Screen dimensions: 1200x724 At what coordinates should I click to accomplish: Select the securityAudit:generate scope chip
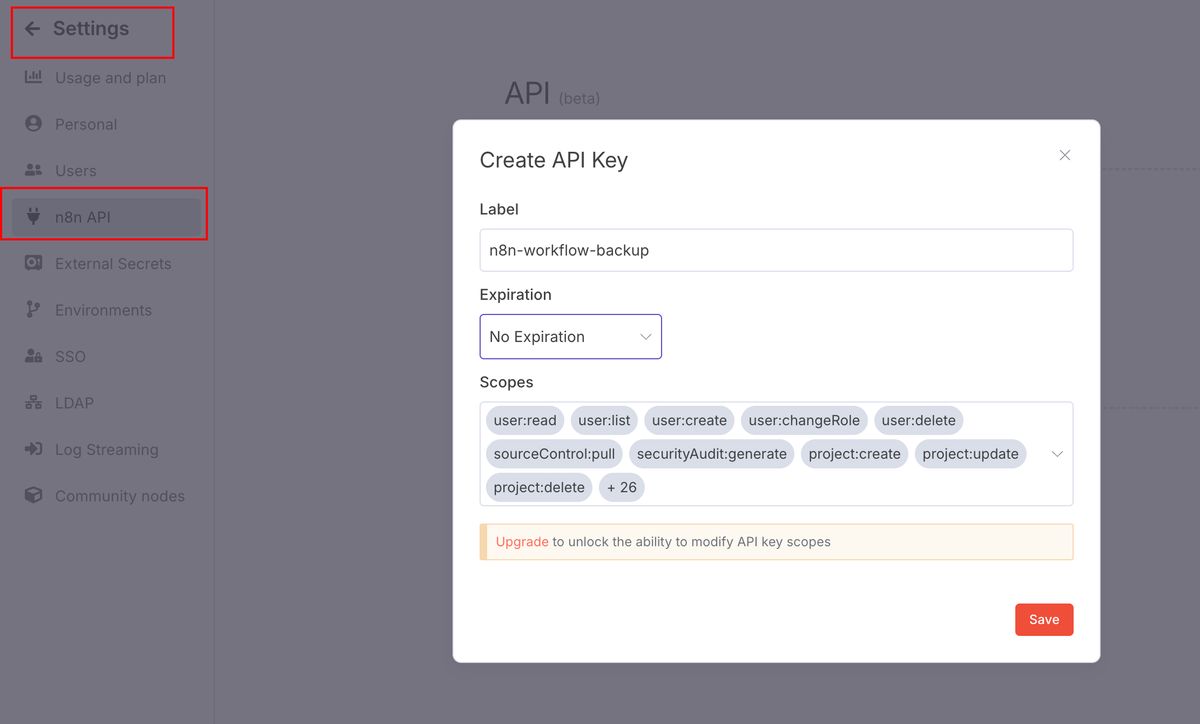coord(711,453)
